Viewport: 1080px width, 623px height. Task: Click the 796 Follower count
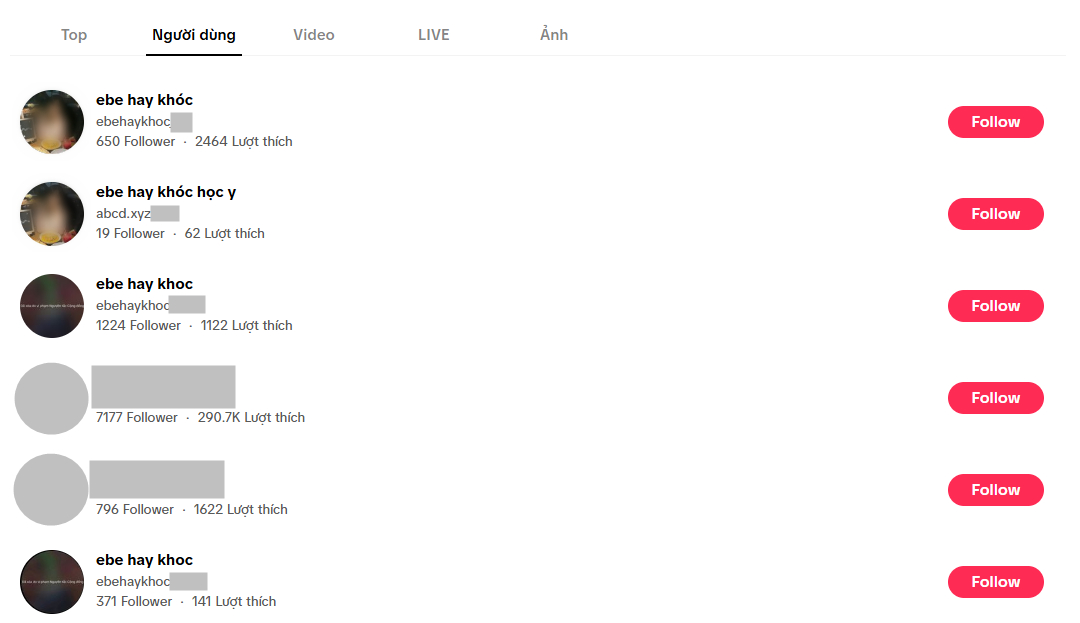coord(135,509)
